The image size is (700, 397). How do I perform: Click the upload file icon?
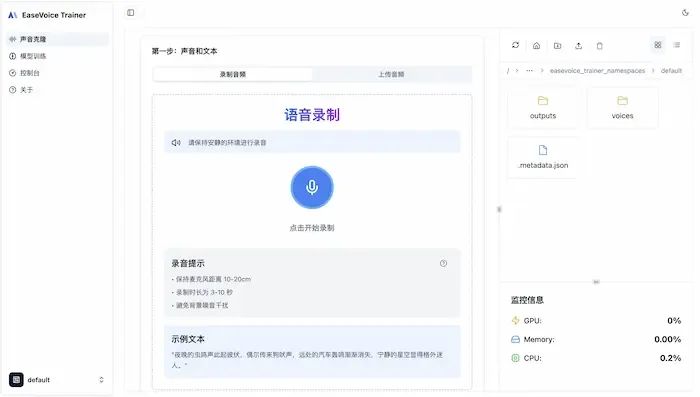(578, 46)
